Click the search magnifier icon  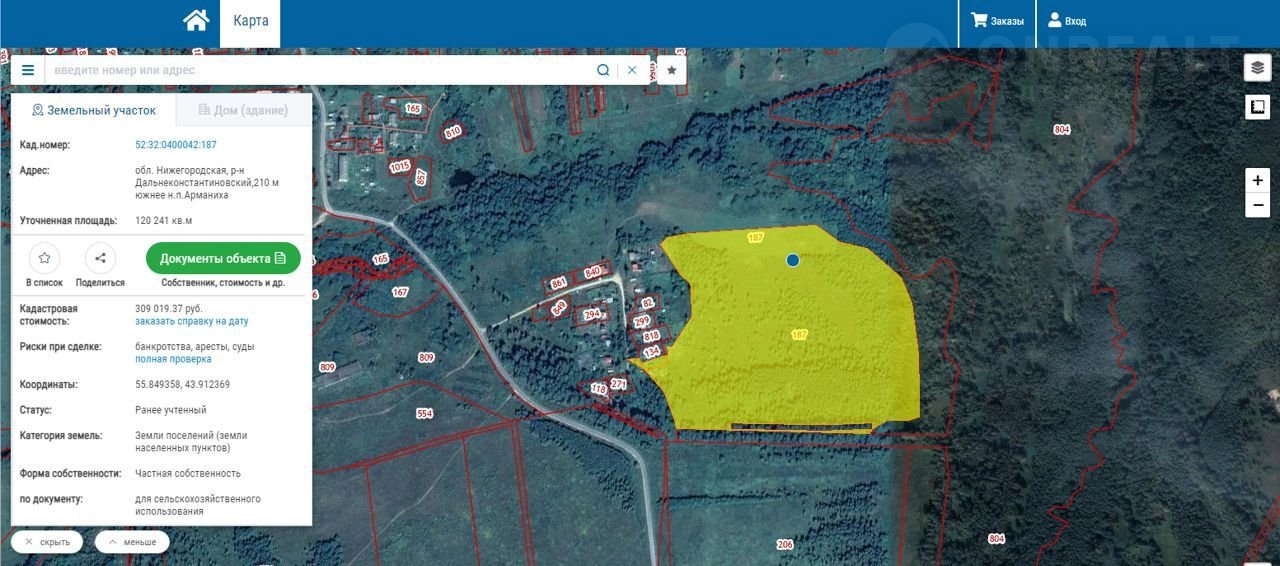[603, 70]
